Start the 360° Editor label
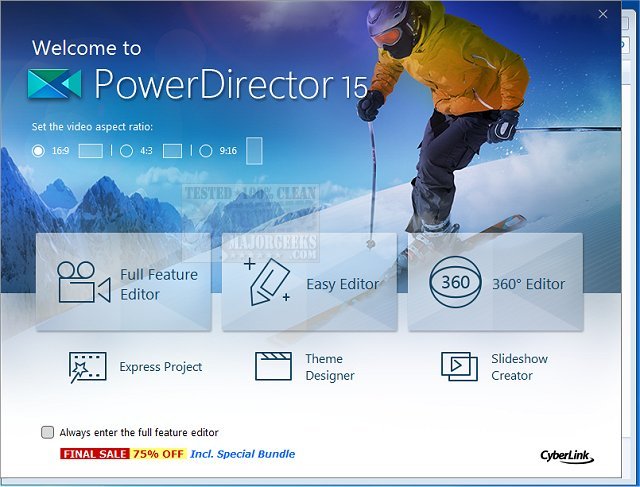 click(x=529, y=284)
